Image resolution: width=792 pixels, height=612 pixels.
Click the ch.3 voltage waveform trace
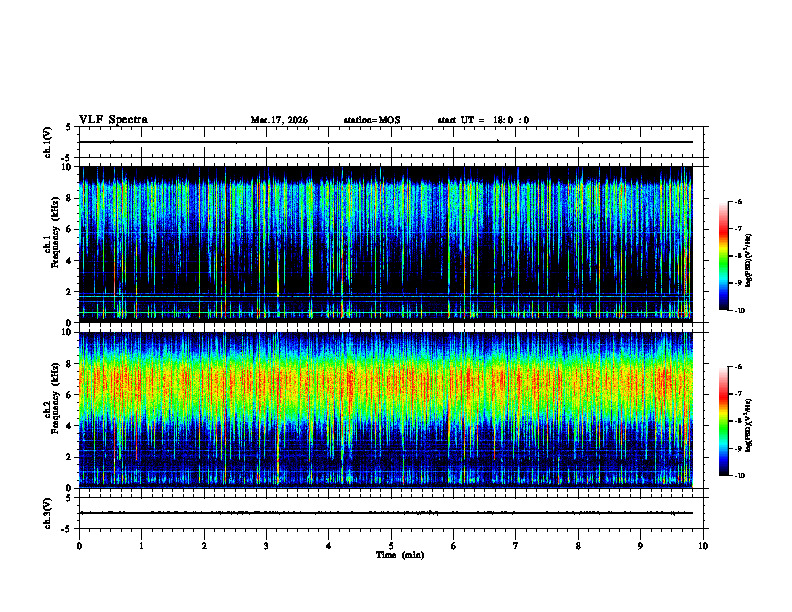pyautogui.click(x=386, y=513)
